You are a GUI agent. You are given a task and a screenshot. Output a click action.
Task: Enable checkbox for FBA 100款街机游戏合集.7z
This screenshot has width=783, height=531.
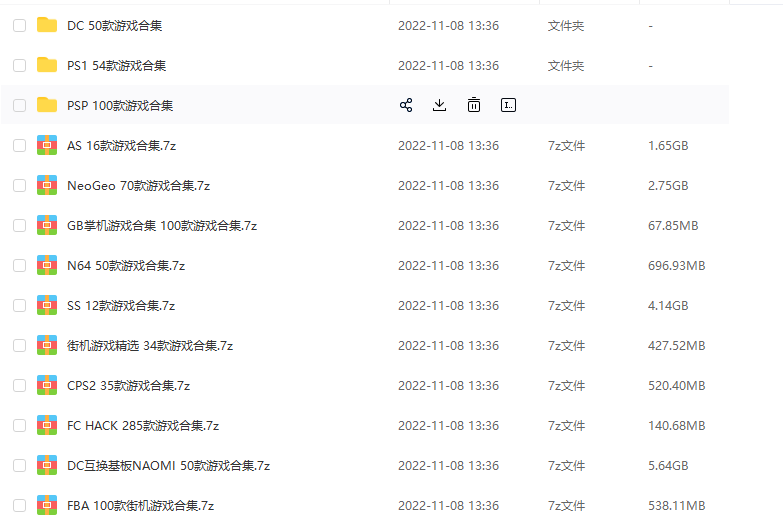tap(19, 505)
